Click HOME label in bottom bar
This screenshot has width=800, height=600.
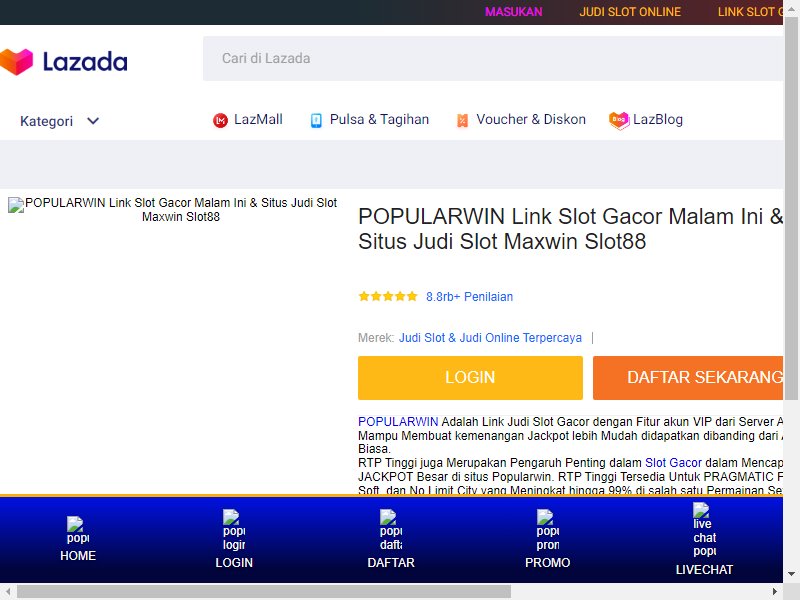pos(78,556)
